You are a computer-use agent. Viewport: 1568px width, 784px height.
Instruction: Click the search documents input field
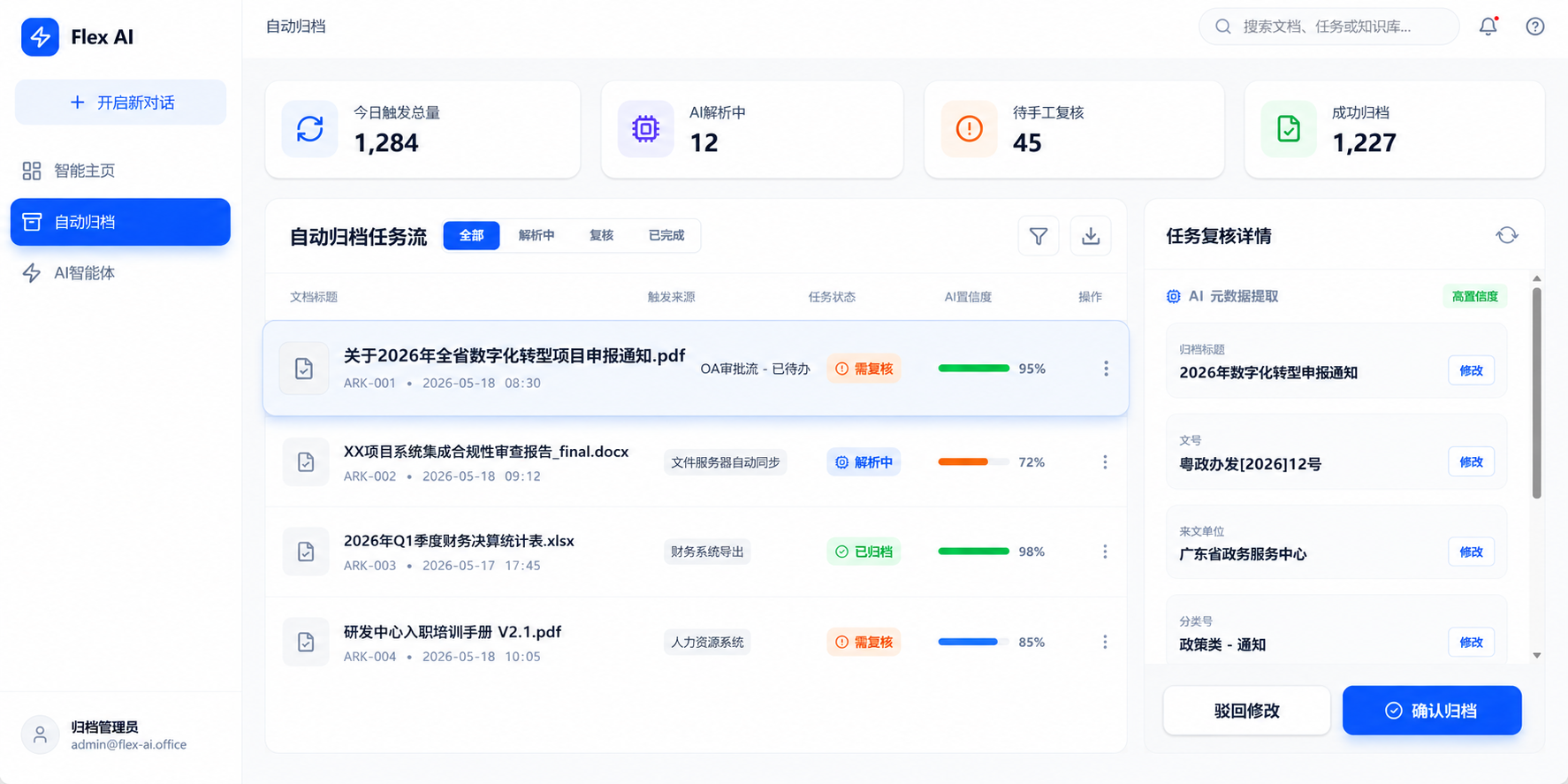1328,27
